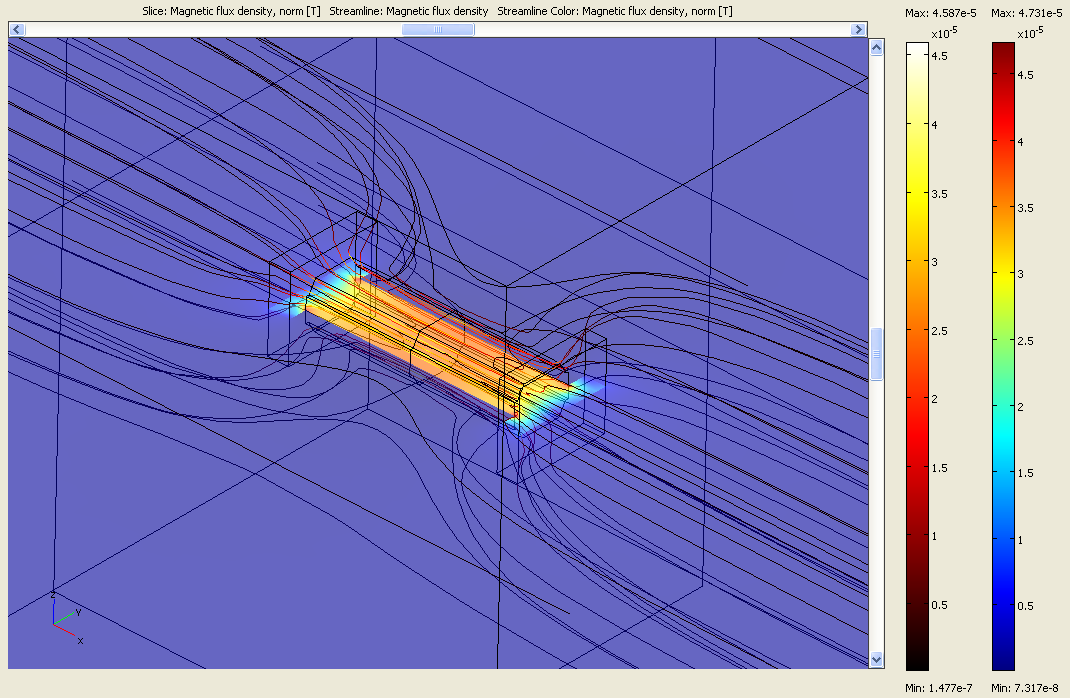Click the vertical scrollbar thumb
The image size is (1070, 698).
876,354
